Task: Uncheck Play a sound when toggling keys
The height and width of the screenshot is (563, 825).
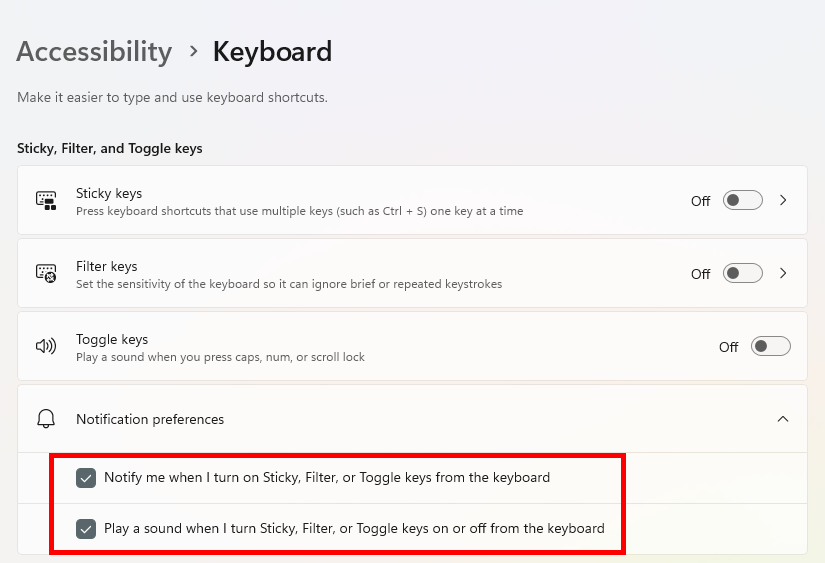Action: pos(86,529)
